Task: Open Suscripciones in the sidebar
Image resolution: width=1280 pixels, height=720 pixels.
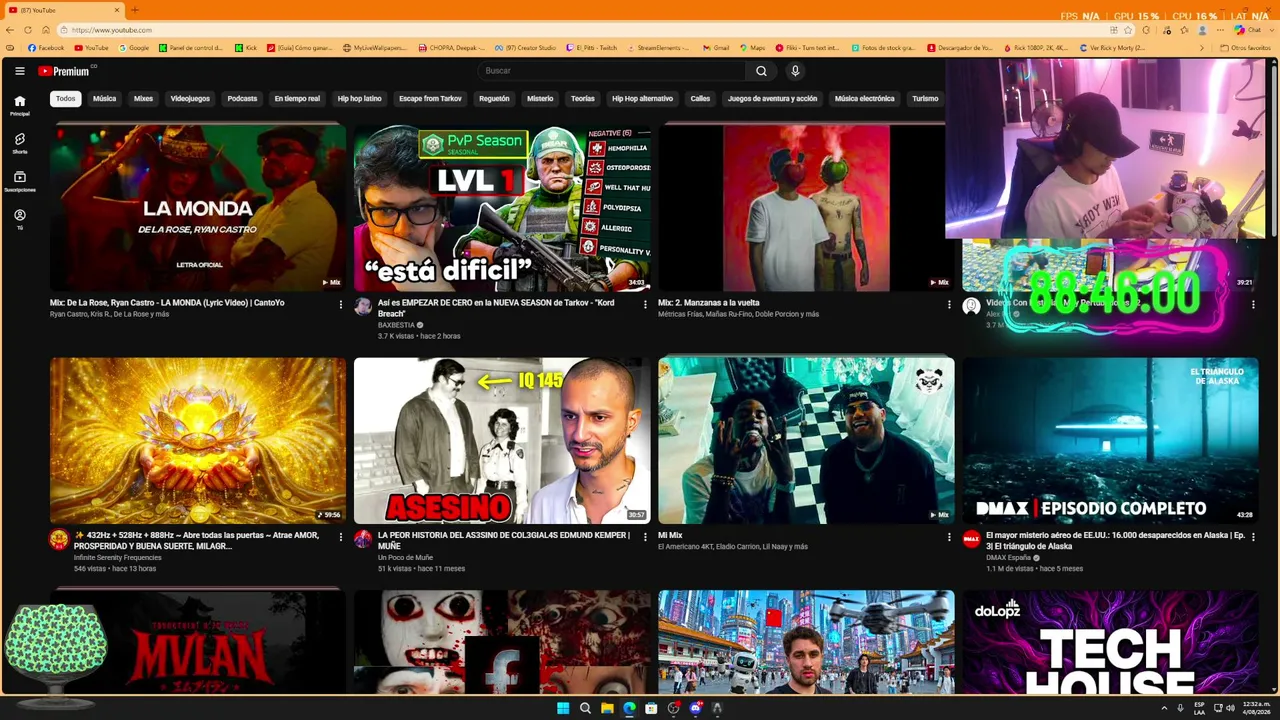Action: [19, 181]
